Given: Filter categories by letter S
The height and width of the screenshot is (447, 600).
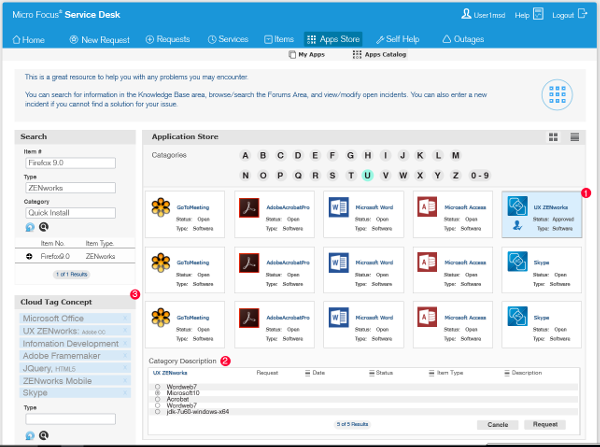Looking at the screenshot, I should (332, 175).
